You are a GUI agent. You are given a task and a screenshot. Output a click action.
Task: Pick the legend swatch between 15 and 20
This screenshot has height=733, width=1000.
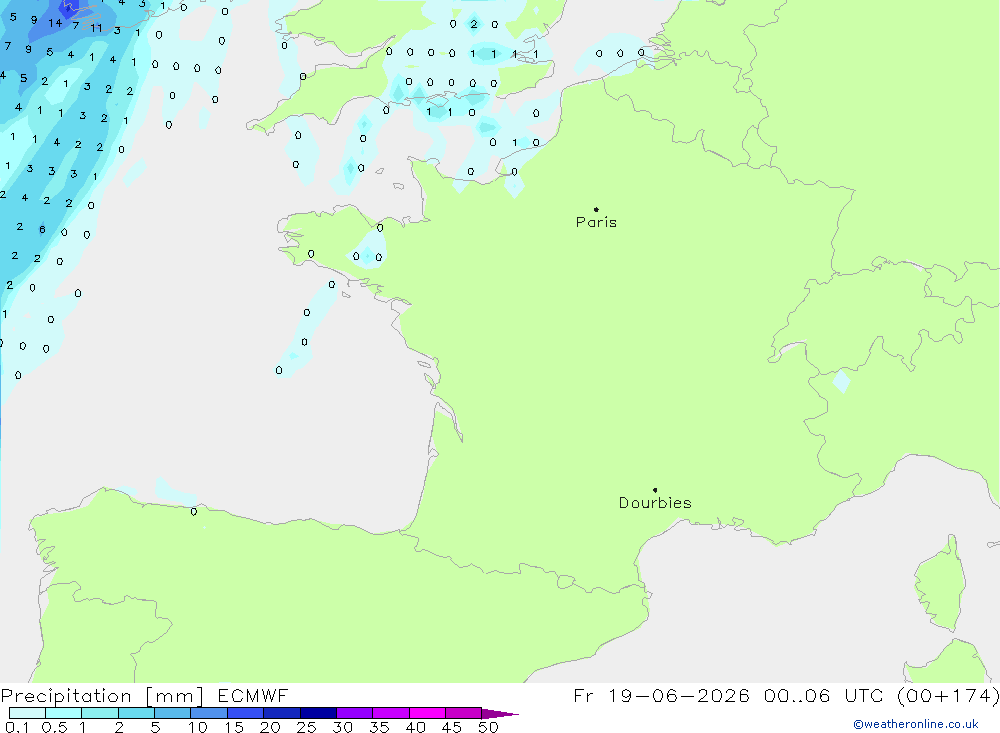point(245,713)
